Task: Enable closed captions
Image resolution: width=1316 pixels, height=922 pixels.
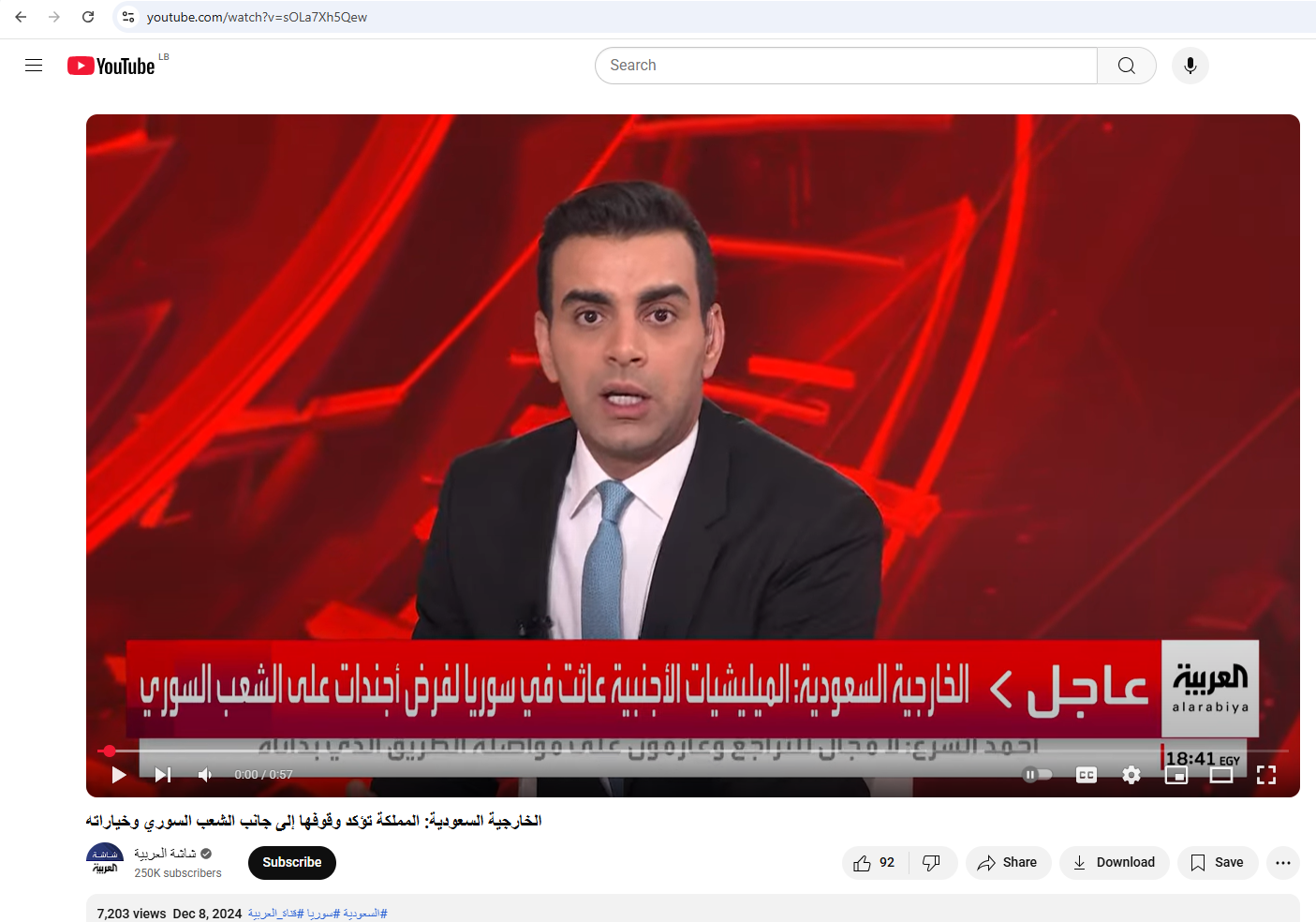Action: pyautogui.click(x=1086, y=775)
